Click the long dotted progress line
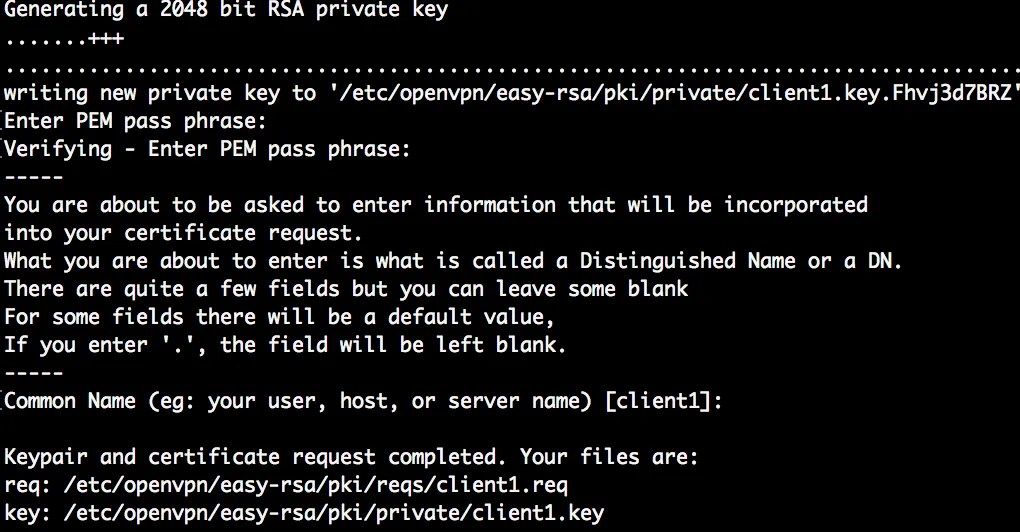 pyautogui.click(x=510, y=68)
